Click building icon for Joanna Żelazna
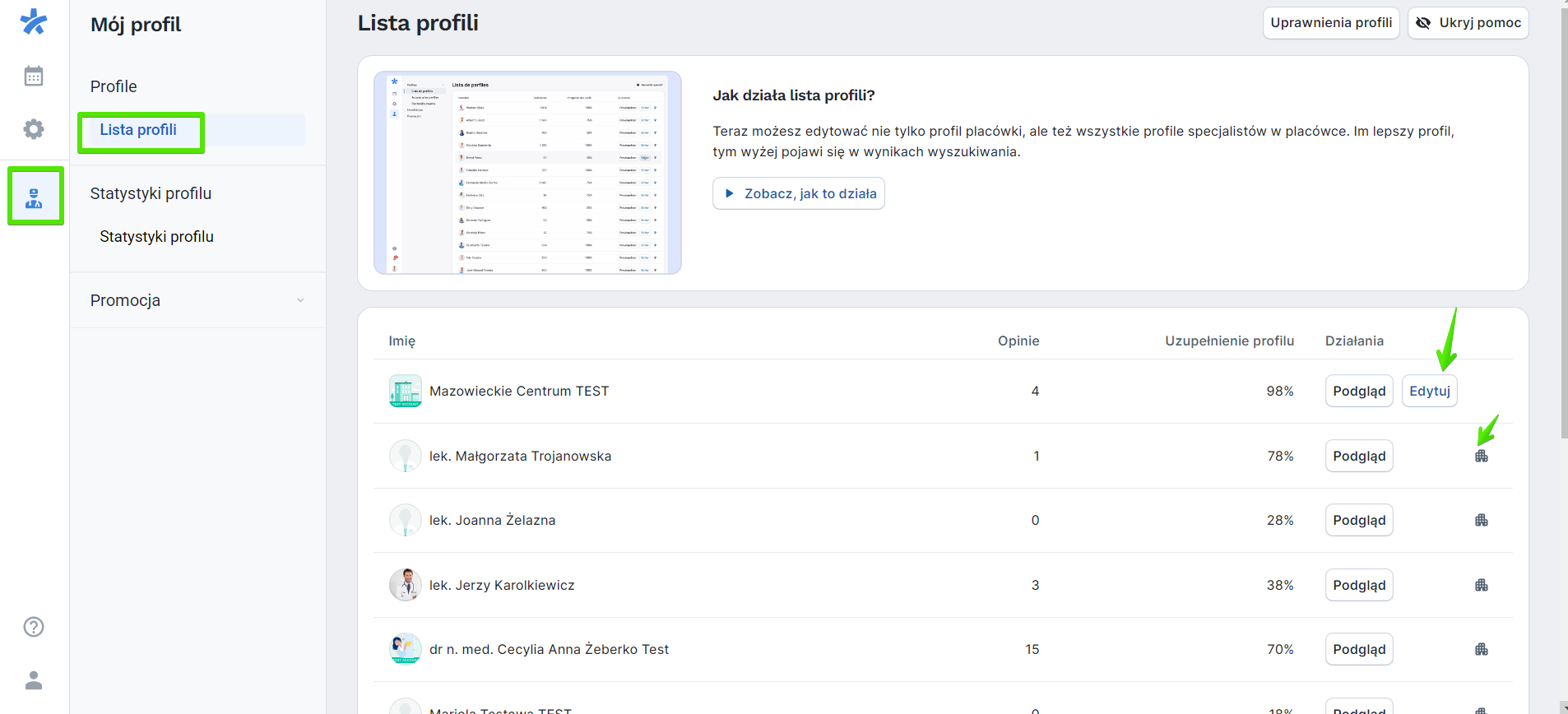 1481,520
